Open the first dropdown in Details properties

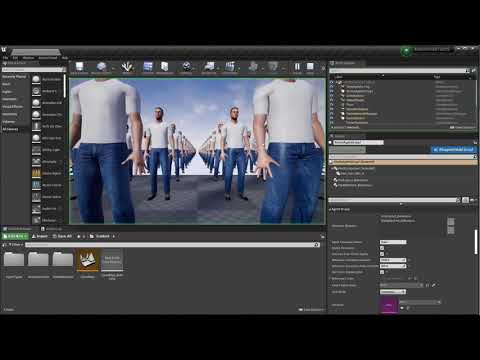point(393,242)
